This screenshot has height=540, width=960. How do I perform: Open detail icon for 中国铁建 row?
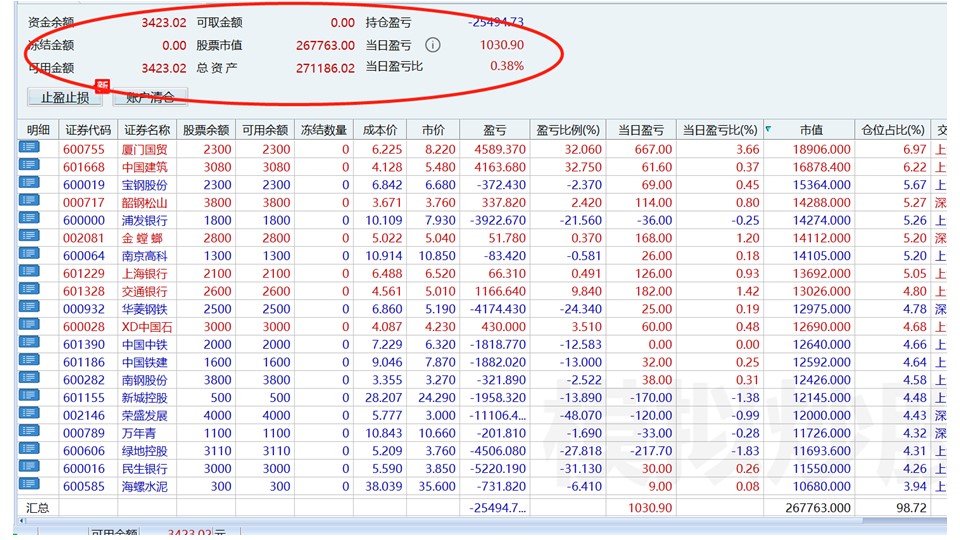(29, 360)
